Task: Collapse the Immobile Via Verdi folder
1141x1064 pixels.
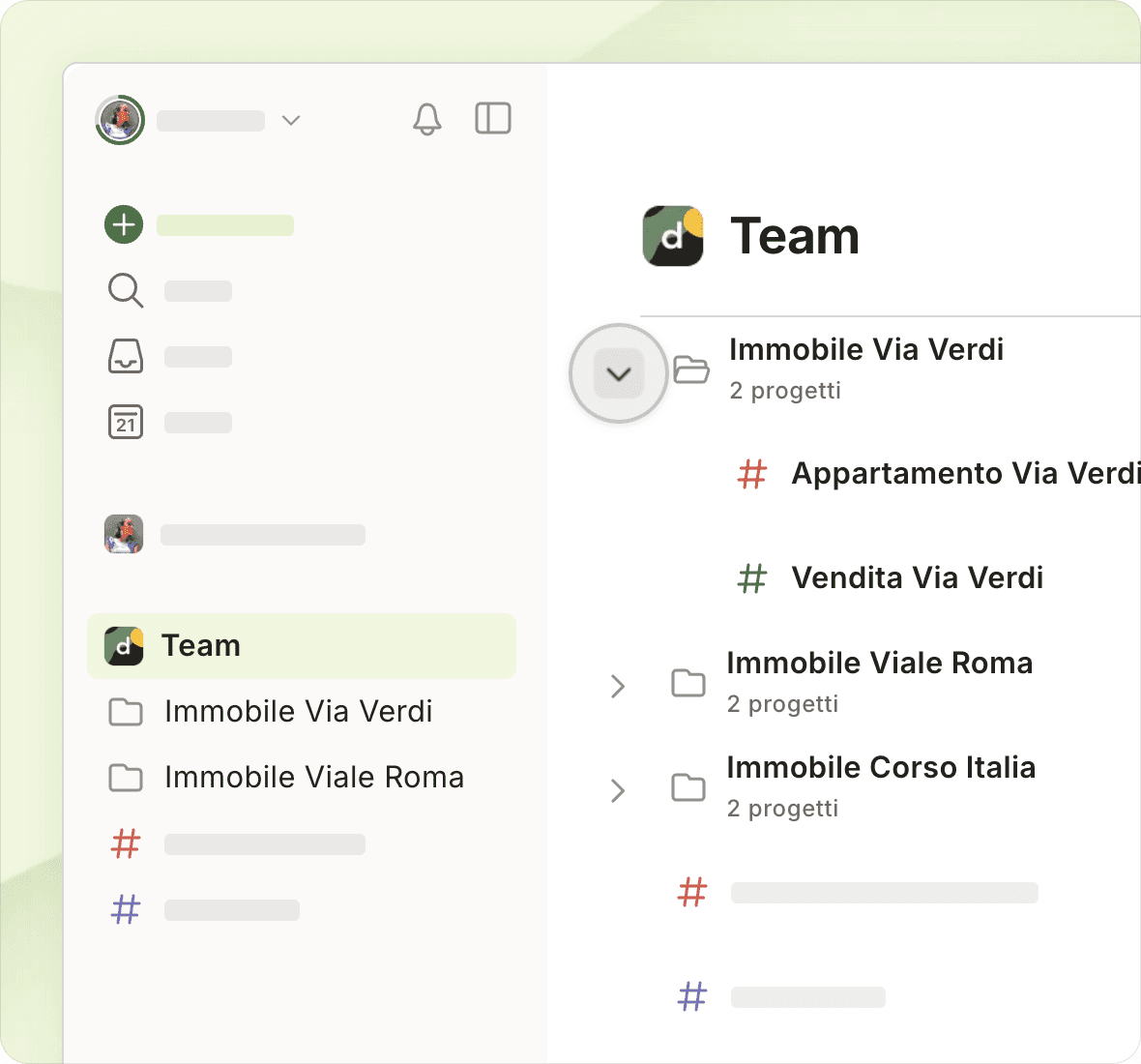Action: [x=618, y=373]
